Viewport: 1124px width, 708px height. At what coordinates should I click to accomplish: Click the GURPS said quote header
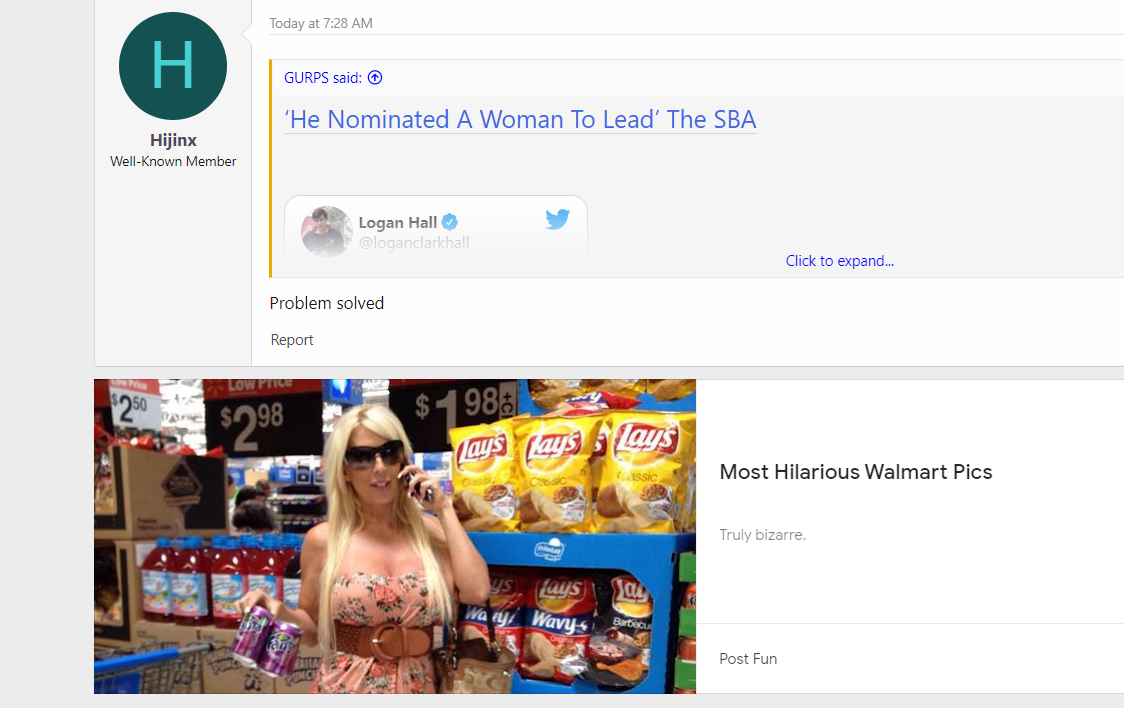[323, 77]
